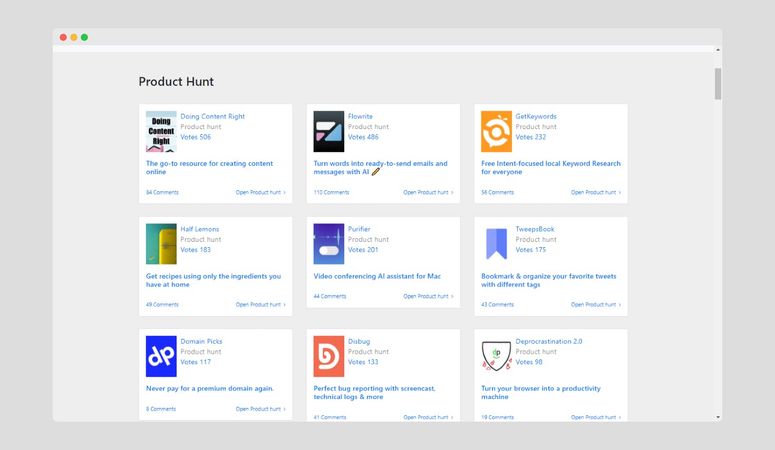775x450 pixels.
Task: Click Open Product hunt on Disbug card
Action: (x=428, y=417)
